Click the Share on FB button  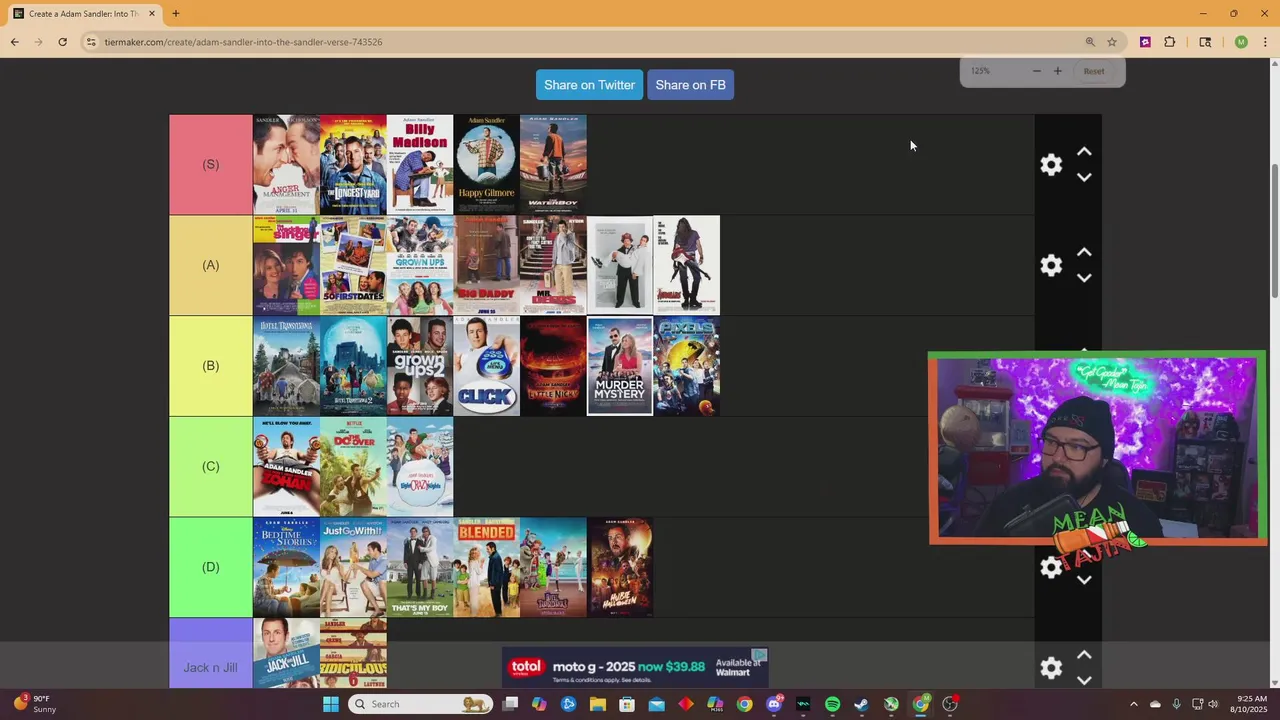pos(690,85)
